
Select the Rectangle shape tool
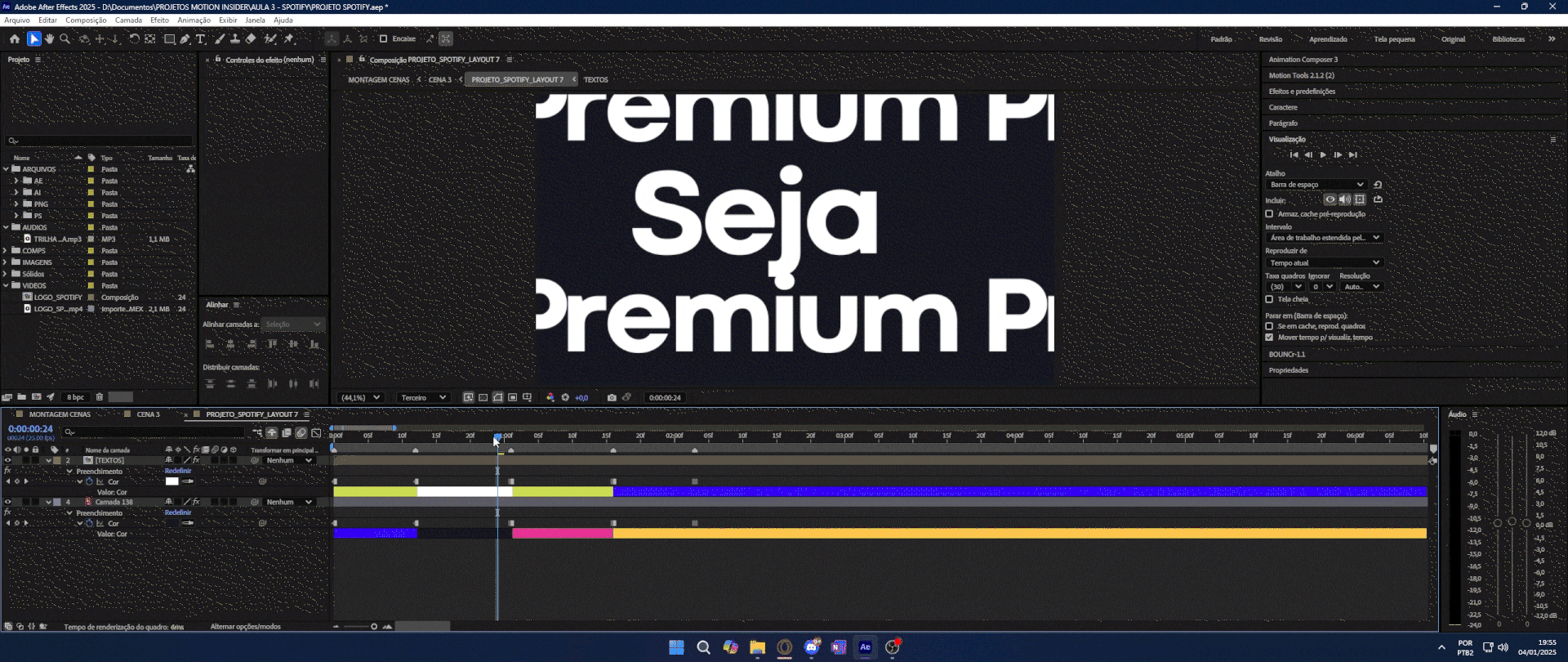pos(169,38)
